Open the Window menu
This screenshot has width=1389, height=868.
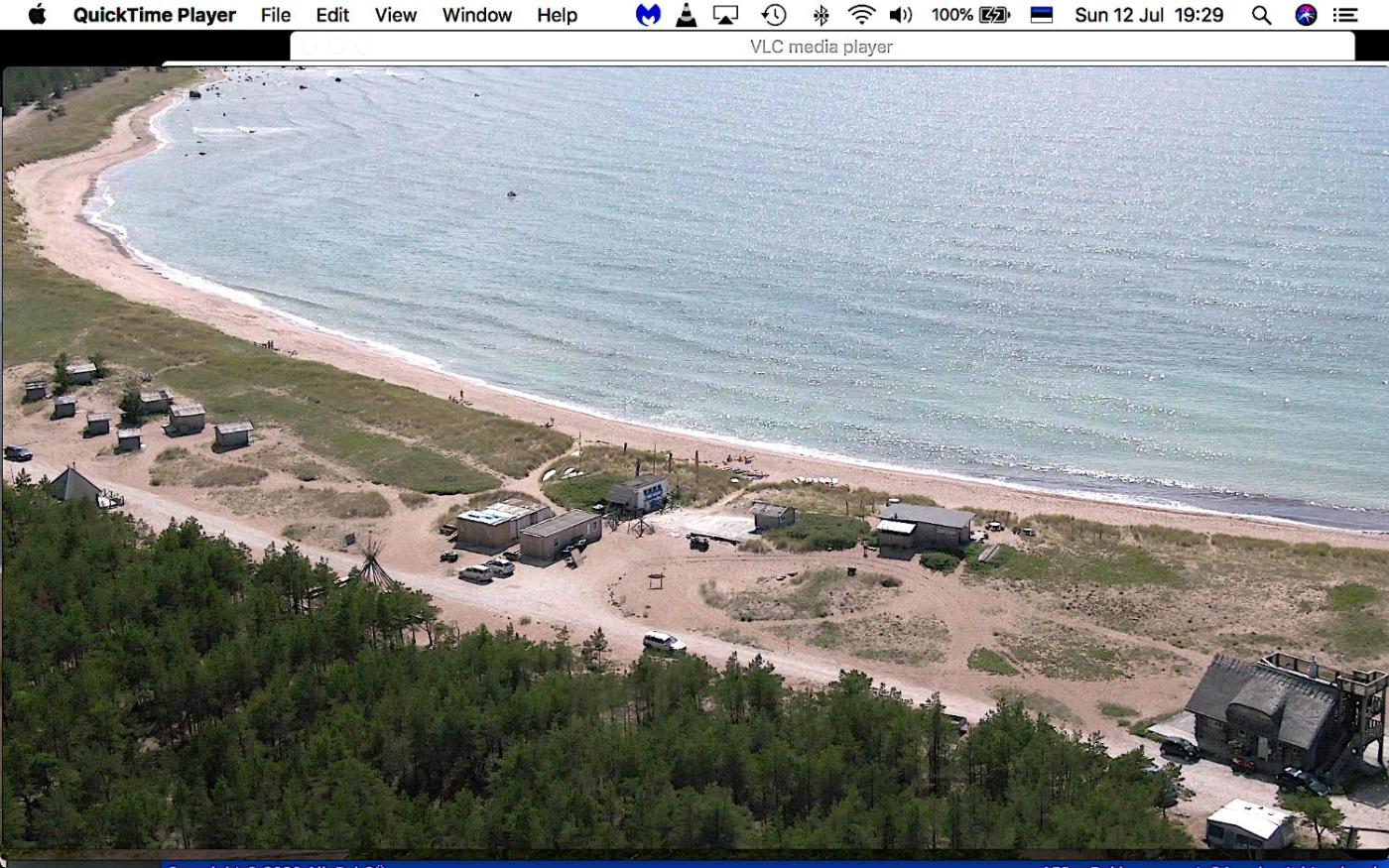(x=477, y=15)
